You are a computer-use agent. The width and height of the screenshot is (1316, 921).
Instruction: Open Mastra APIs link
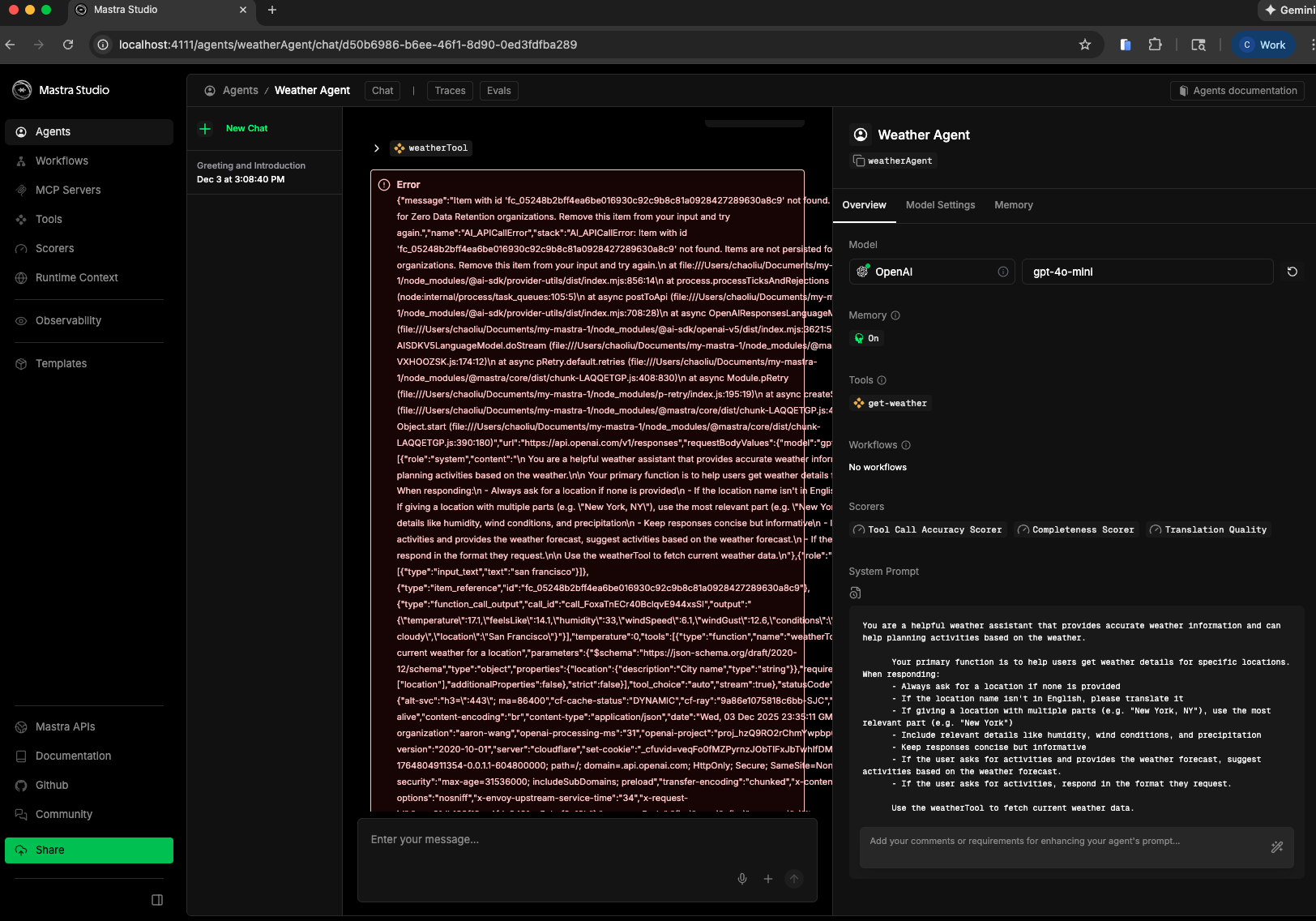coord(89,727)
